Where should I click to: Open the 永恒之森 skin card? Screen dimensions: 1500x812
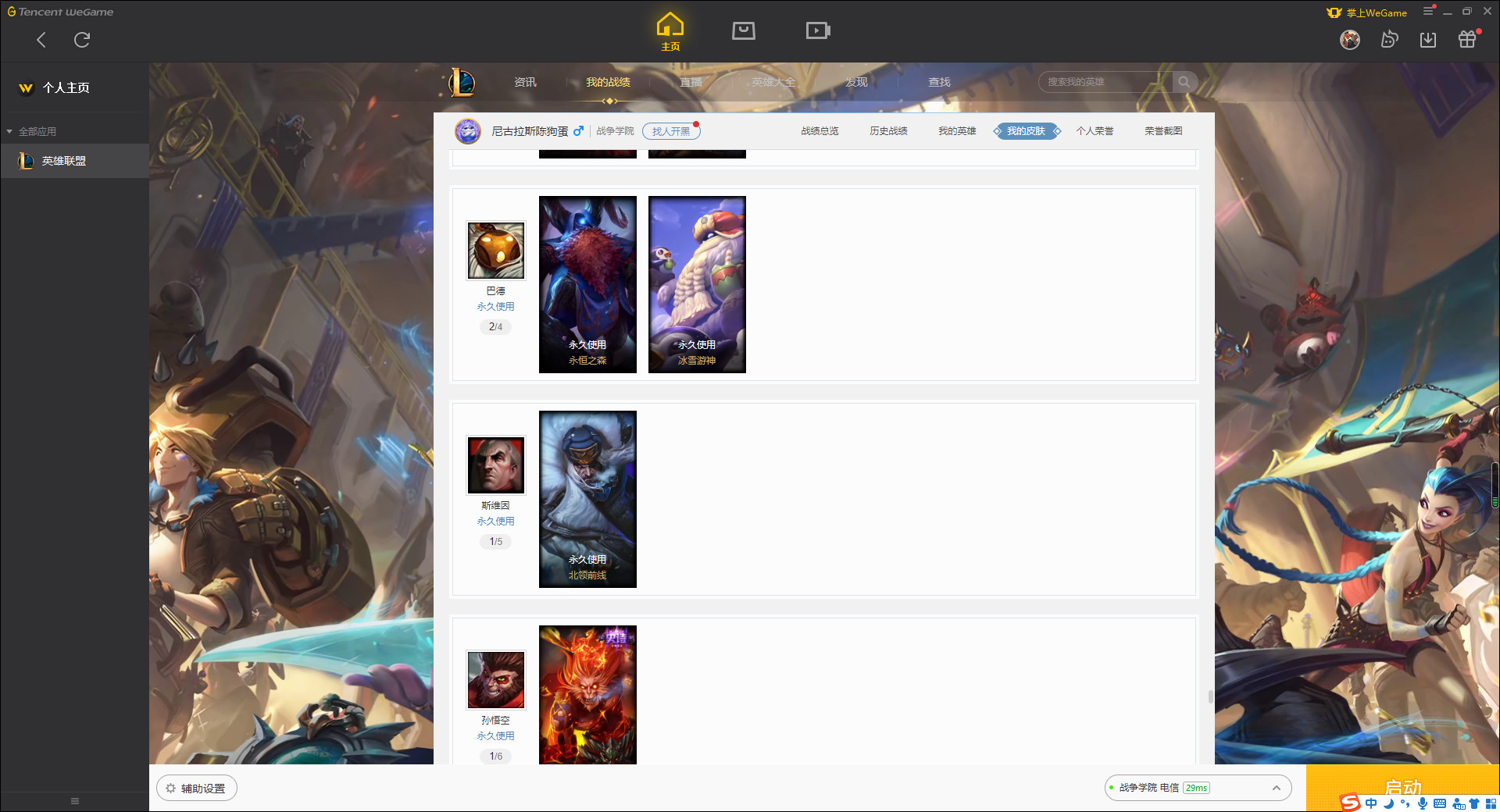(x=587, y=284)
